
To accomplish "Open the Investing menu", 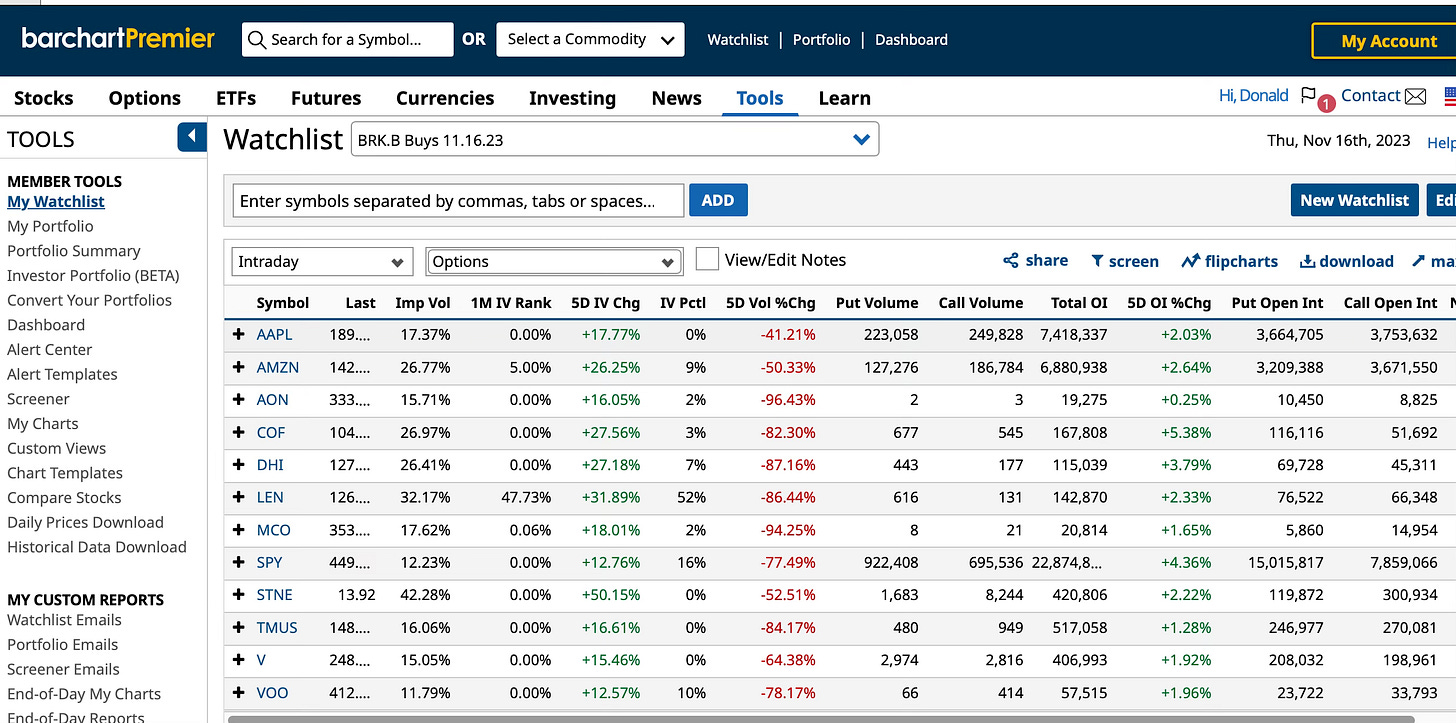I will coord(572,98).
